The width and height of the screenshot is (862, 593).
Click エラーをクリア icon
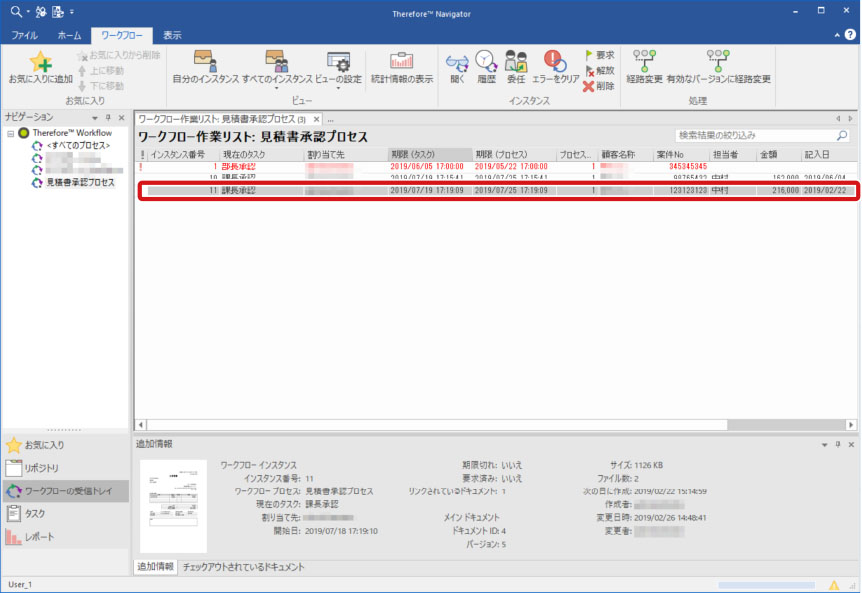[555, 62]
